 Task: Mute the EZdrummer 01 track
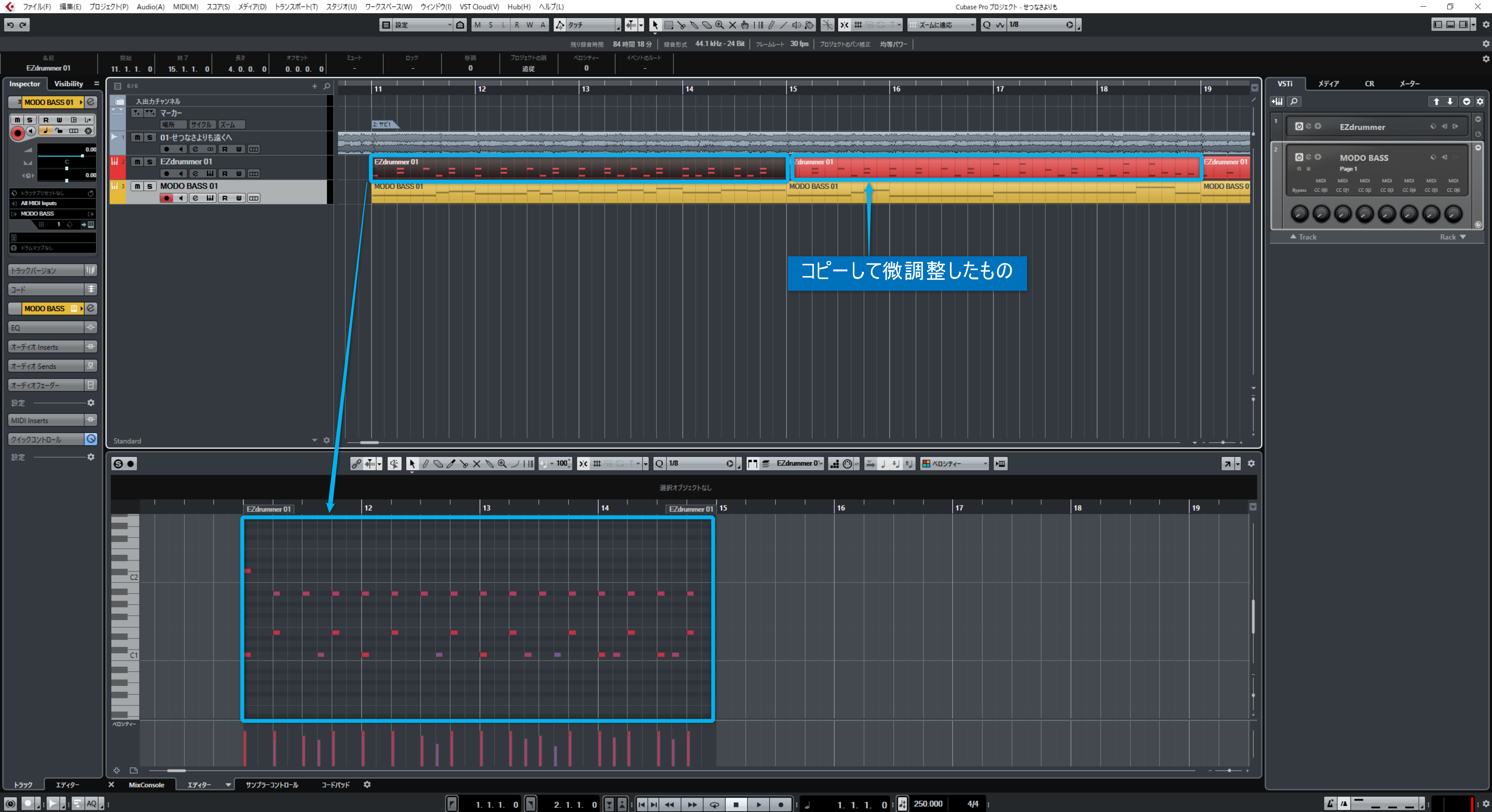137,162
